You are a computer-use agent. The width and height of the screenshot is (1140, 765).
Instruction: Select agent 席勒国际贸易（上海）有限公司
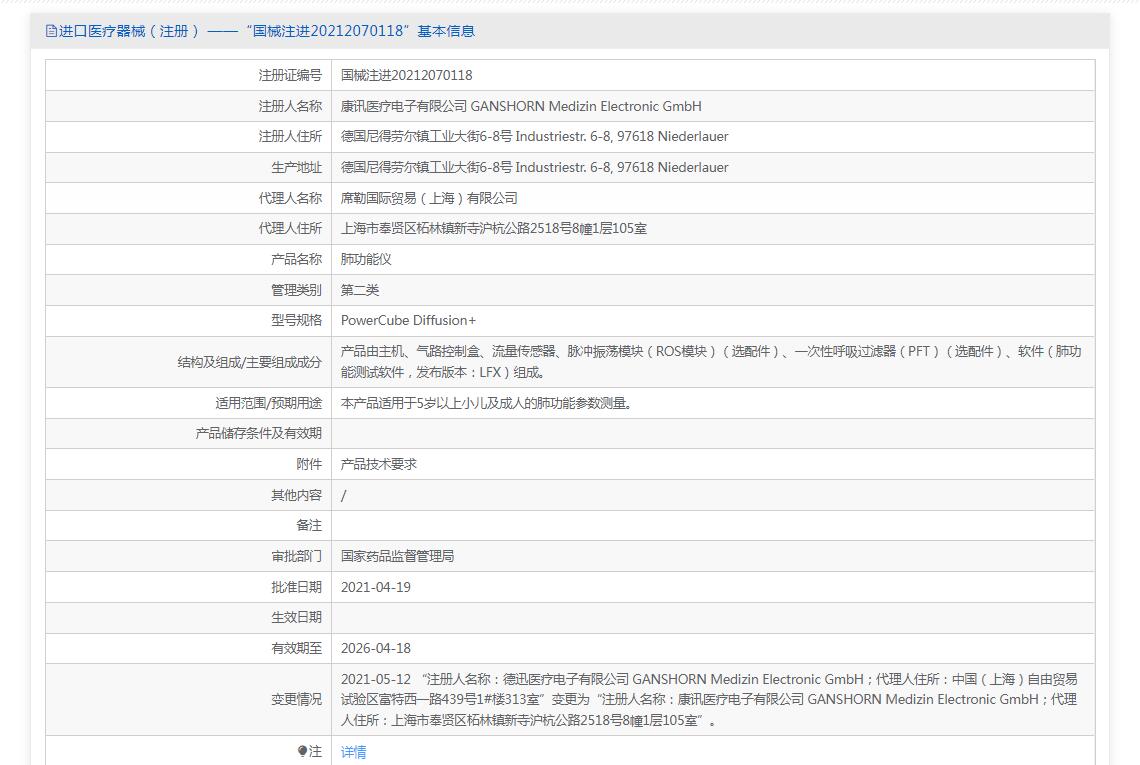tap(429, 198)
